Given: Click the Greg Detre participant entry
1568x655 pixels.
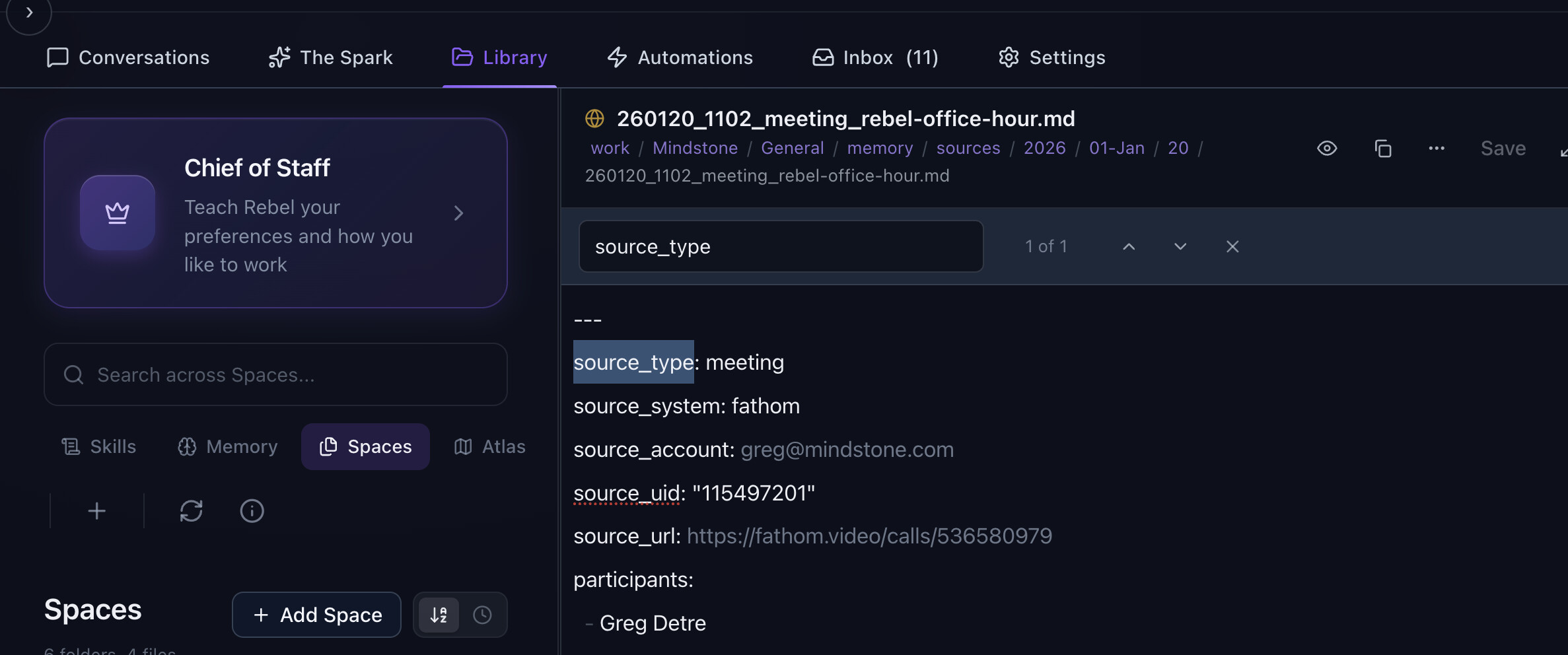Looking at the screenshot, I should (653, 623).
